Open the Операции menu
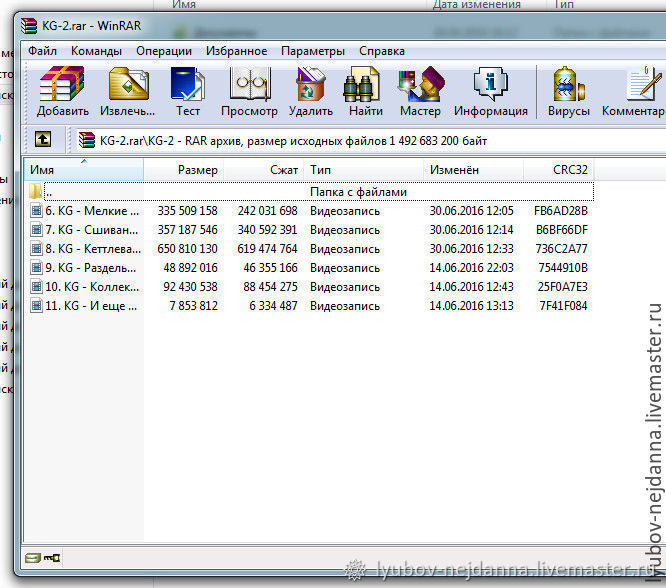Image resolution: width=666 pixels, height=588 pixels. (164, 51)
